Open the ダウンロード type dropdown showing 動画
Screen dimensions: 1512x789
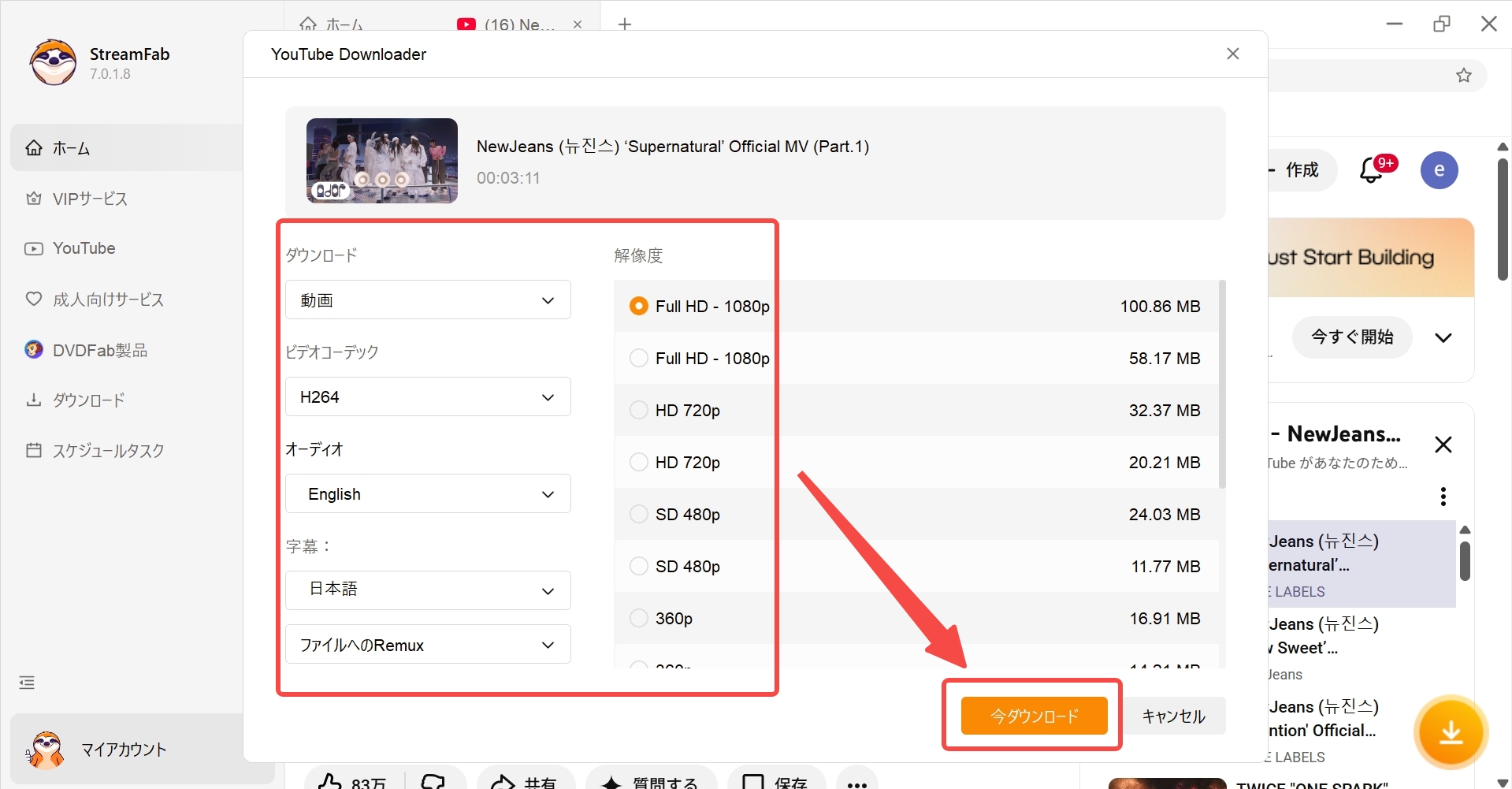[x=428, y=300]
